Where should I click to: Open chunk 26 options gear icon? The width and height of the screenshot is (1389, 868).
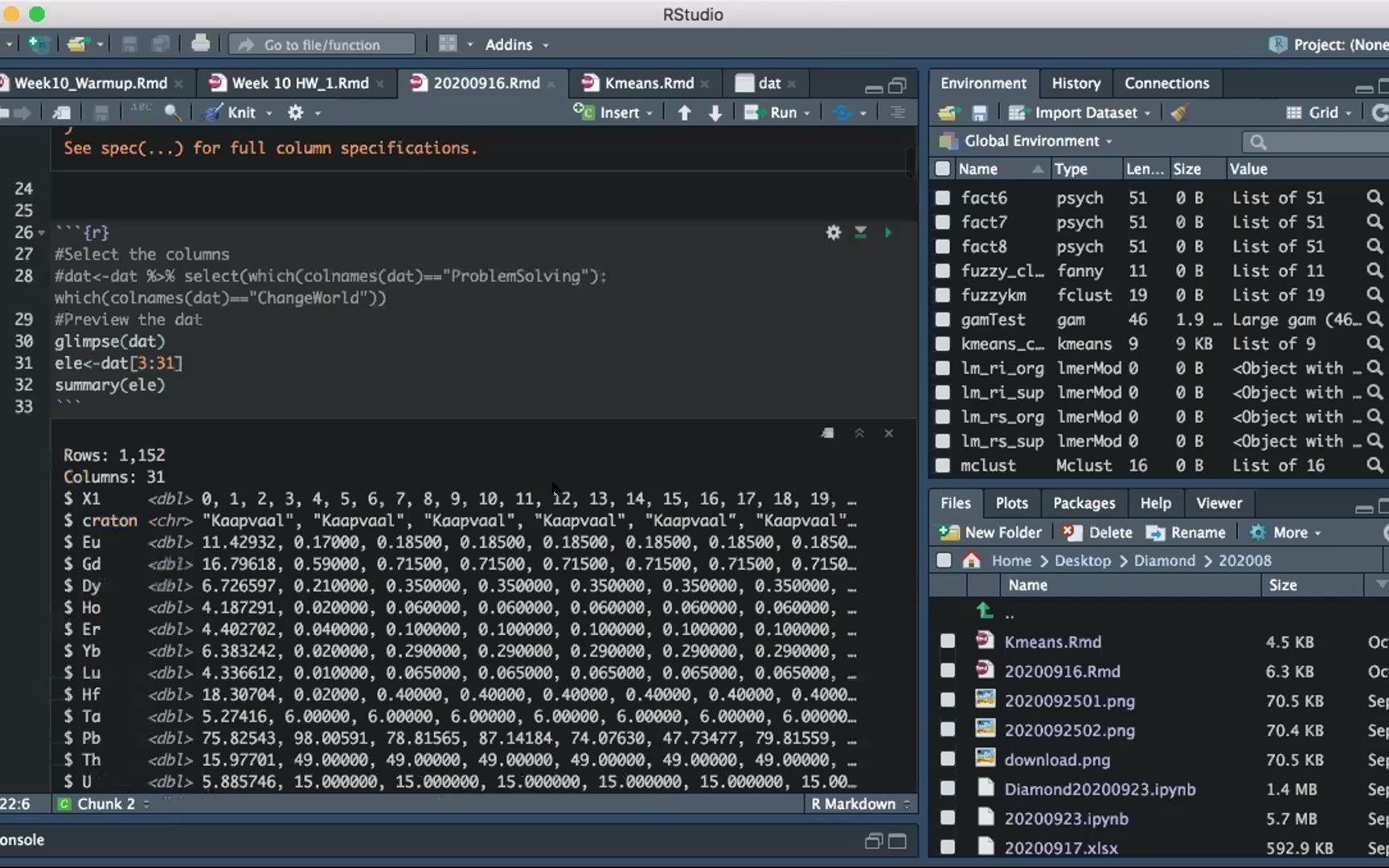pos(834,232)
